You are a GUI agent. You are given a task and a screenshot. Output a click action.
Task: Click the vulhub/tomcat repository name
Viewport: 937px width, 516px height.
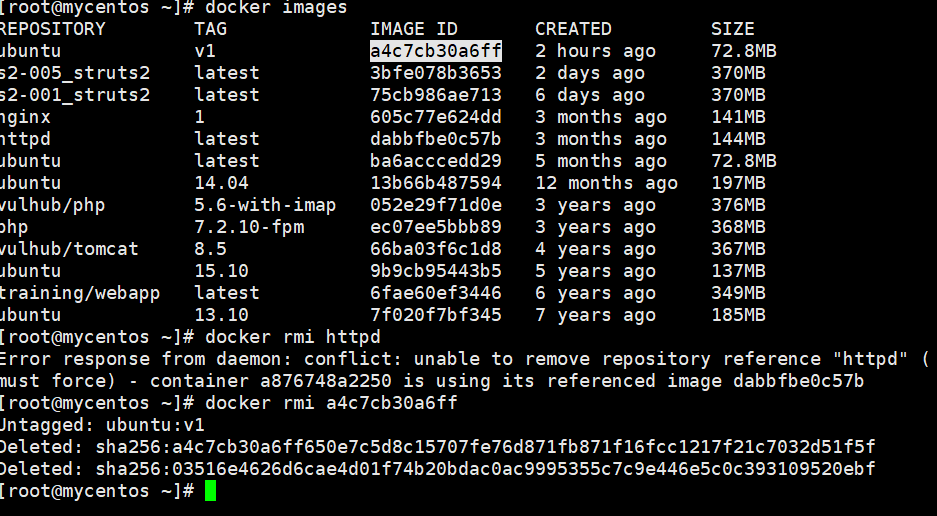(x=69, y=249)
